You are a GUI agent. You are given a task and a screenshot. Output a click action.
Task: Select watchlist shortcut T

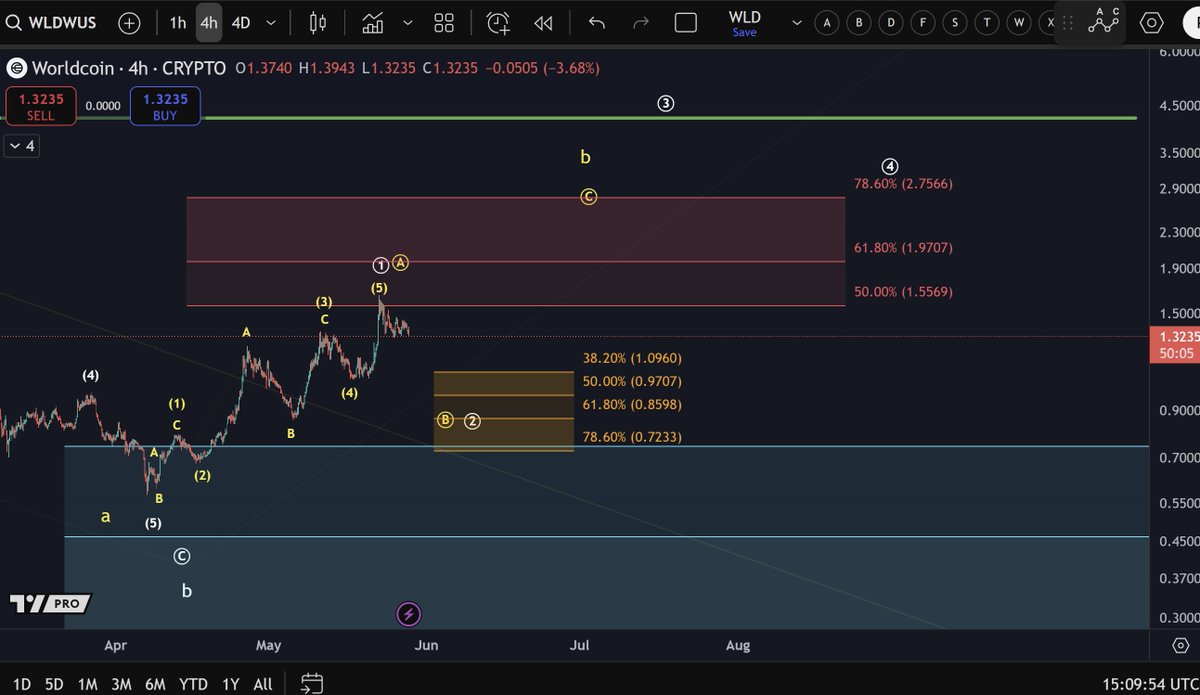(x=987, y=22)
